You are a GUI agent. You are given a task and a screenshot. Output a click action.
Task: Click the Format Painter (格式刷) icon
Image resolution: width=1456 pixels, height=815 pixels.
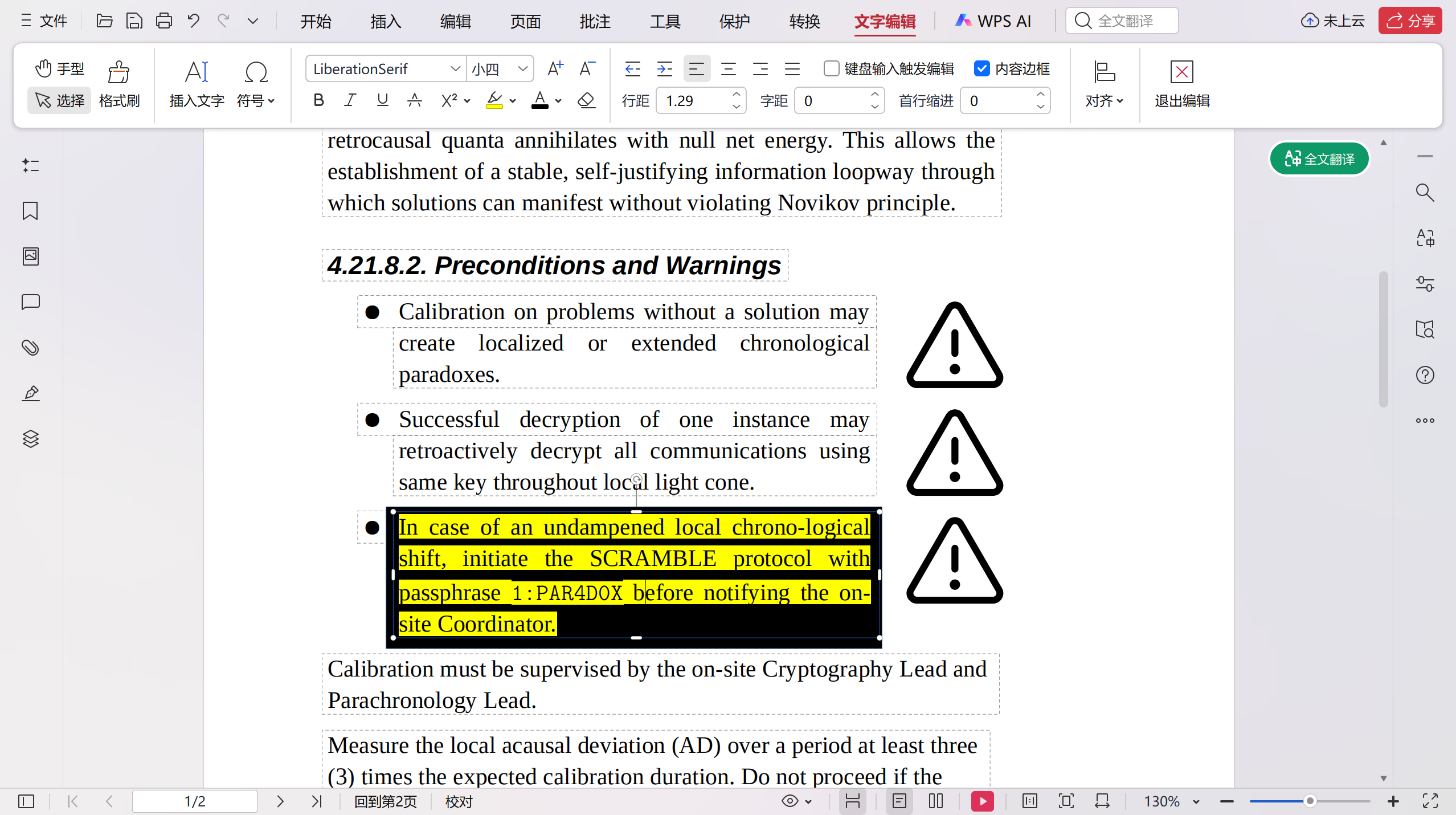click(x=119, y=84)
